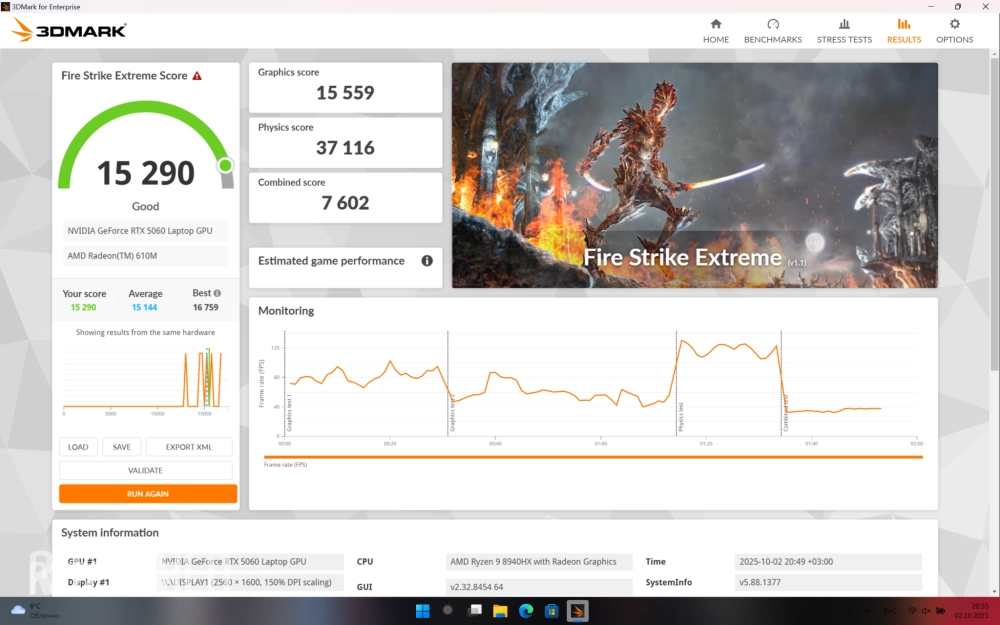Open Microsoft Edge from the taskbar
The height and width of the screenshot is (625, 1000).
tap(526, 611)
